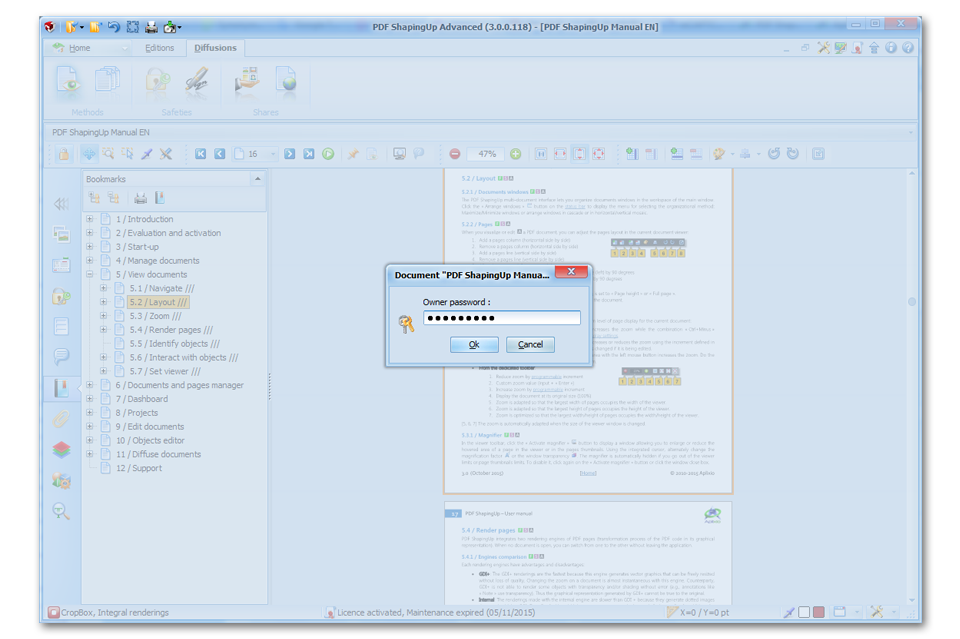Click Ok in the owner password dialog
This screenshot has height=639, width=960.
point(474,345)
